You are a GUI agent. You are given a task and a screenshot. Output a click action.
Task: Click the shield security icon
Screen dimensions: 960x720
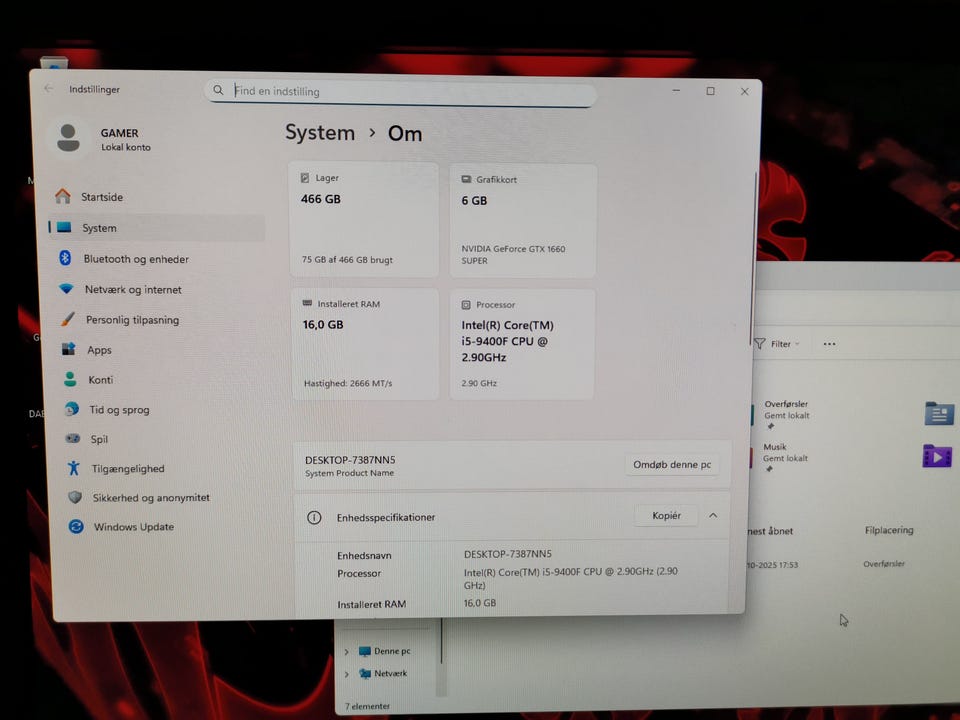75,497
